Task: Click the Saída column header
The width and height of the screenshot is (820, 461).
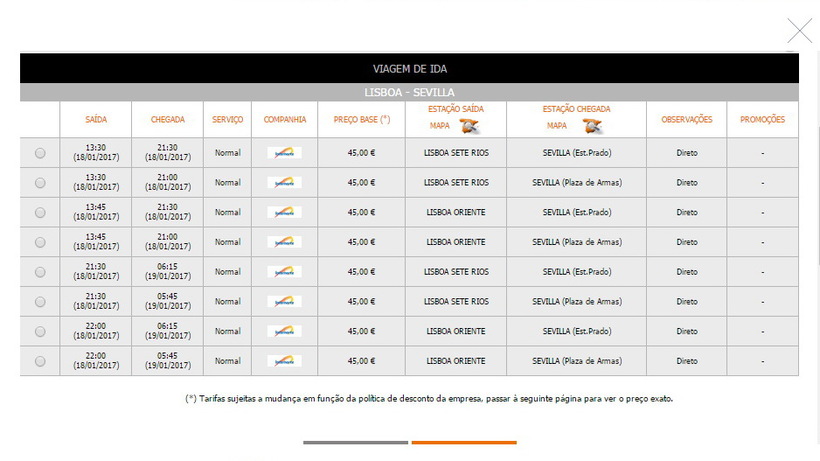Action: [x=96, y=120]
